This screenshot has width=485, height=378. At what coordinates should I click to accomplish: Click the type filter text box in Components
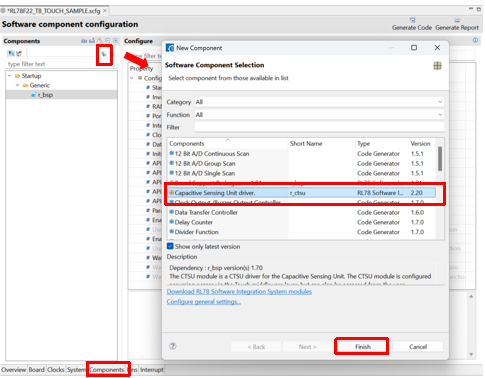tap(62, 64)
